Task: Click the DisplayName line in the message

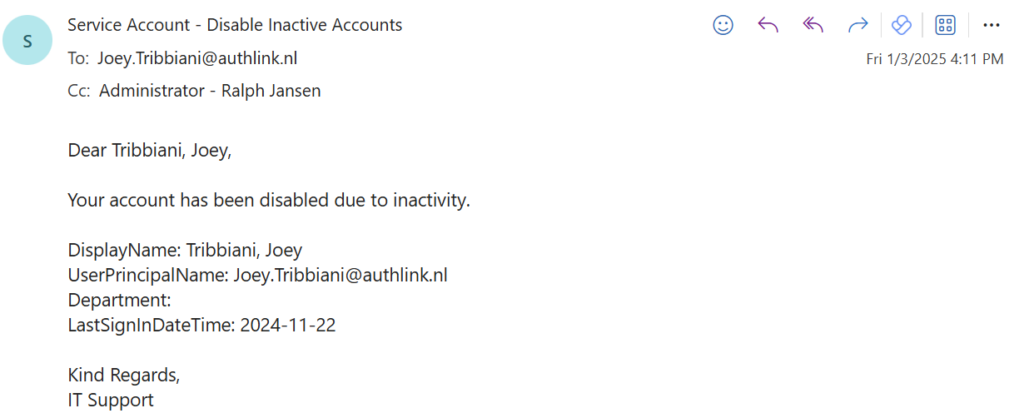Action: coord(185,250)
